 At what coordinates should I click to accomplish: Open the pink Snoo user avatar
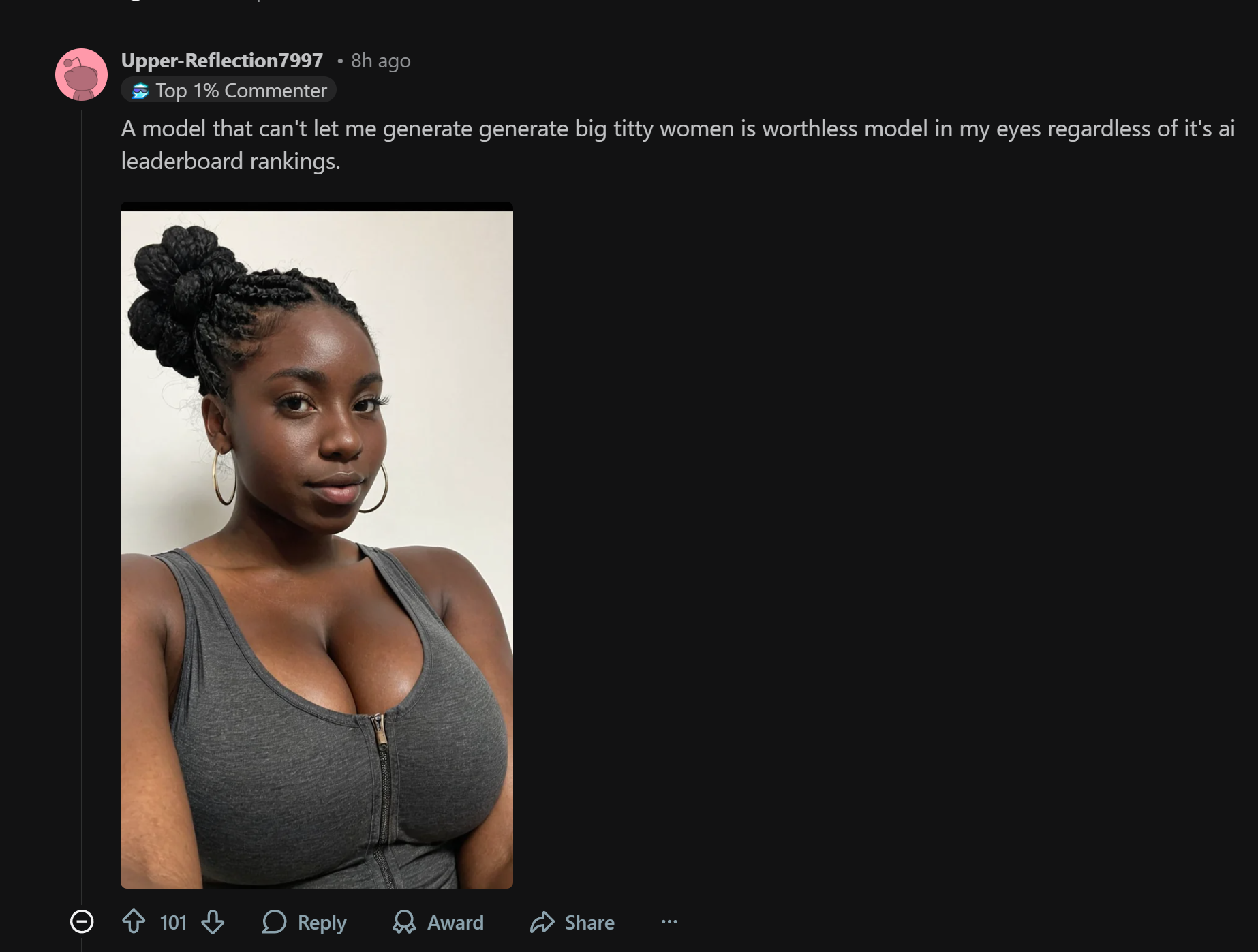pyautogui.click(x=81, y=74)
